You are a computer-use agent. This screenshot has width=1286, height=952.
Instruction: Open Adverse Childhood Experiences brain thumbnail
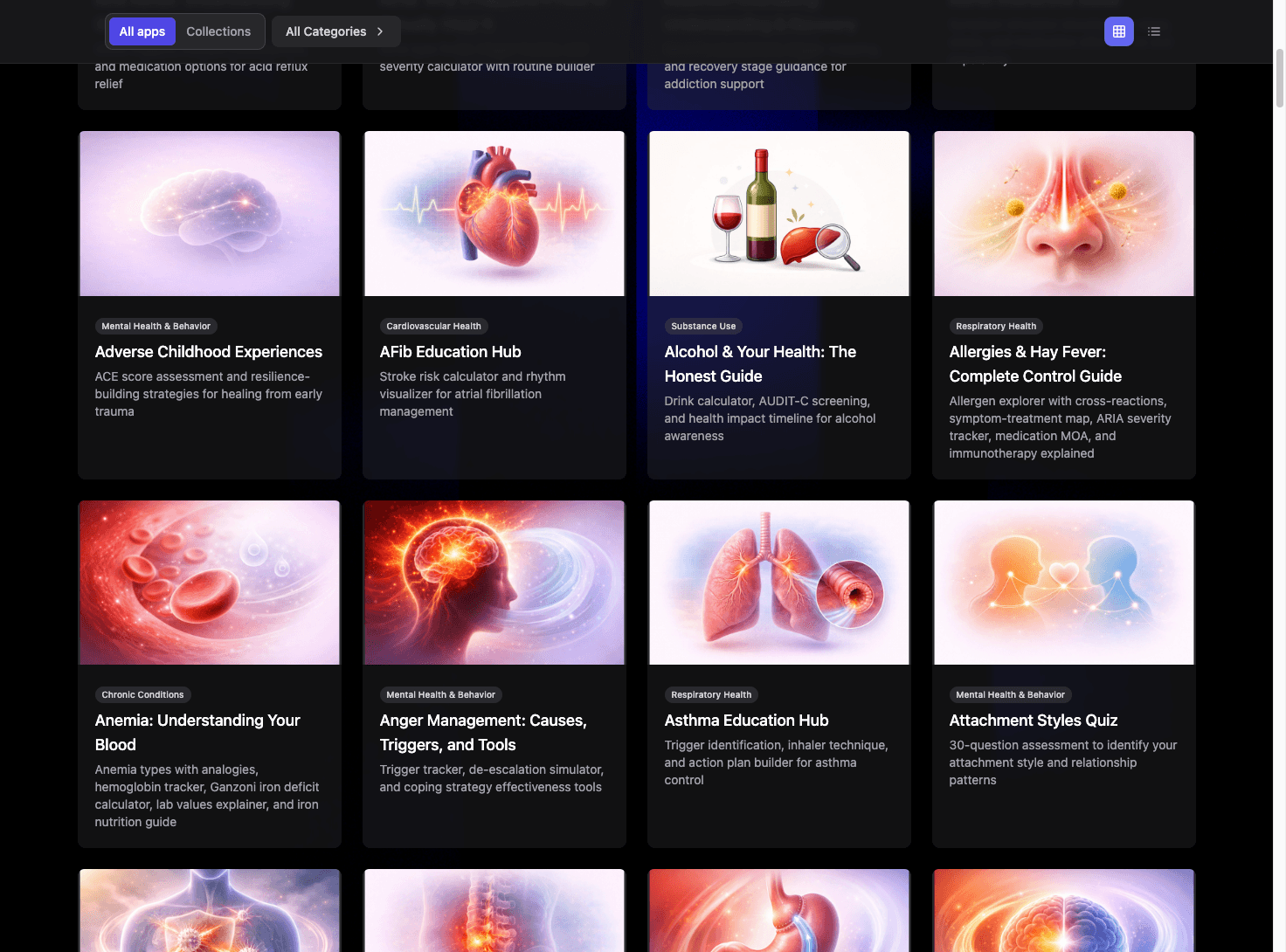point(210,213)
